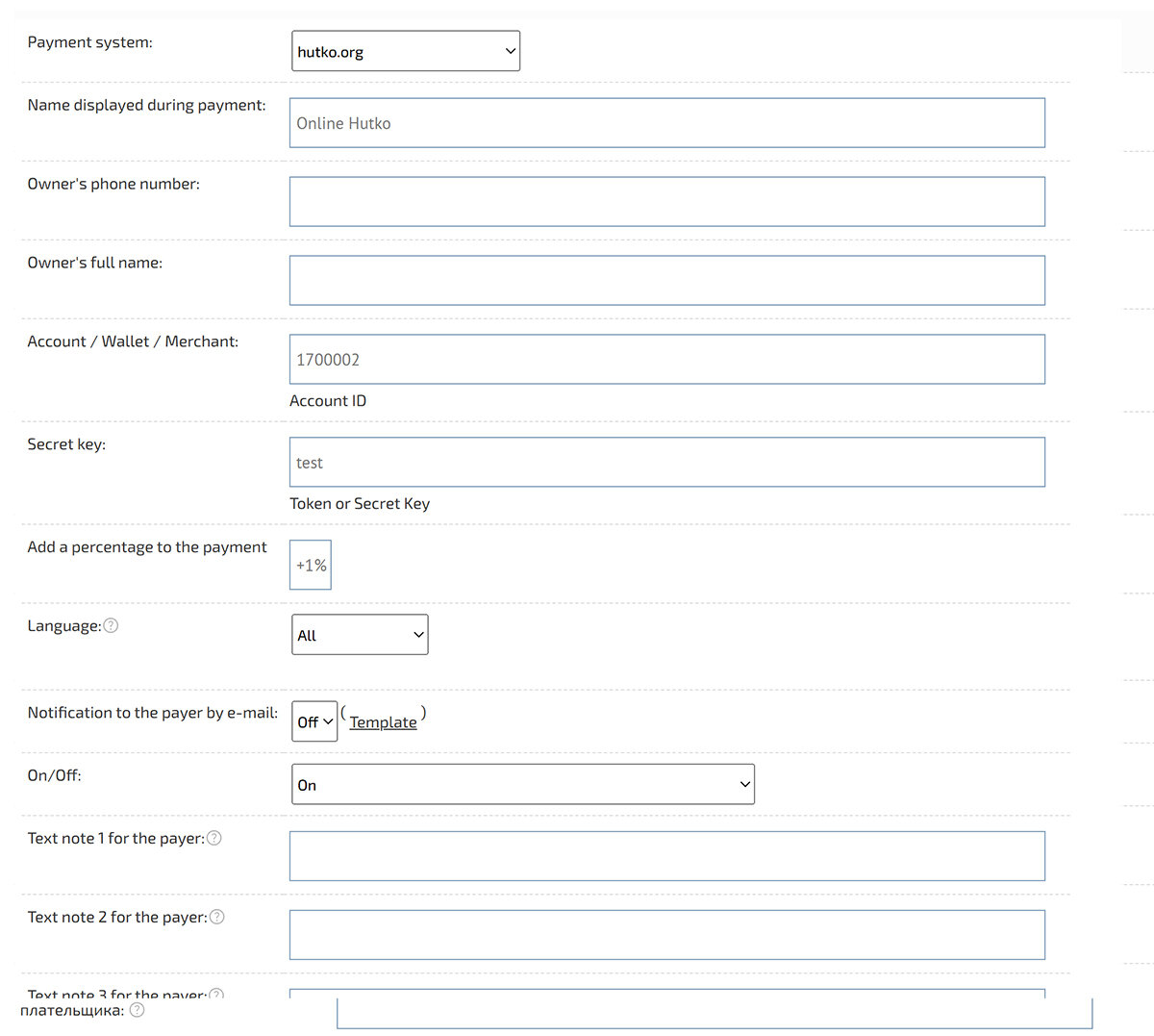Click Text note 1 for the payer field
Screen dimensions: 1154x1036
pyautogui.click(x=666, y=856)
